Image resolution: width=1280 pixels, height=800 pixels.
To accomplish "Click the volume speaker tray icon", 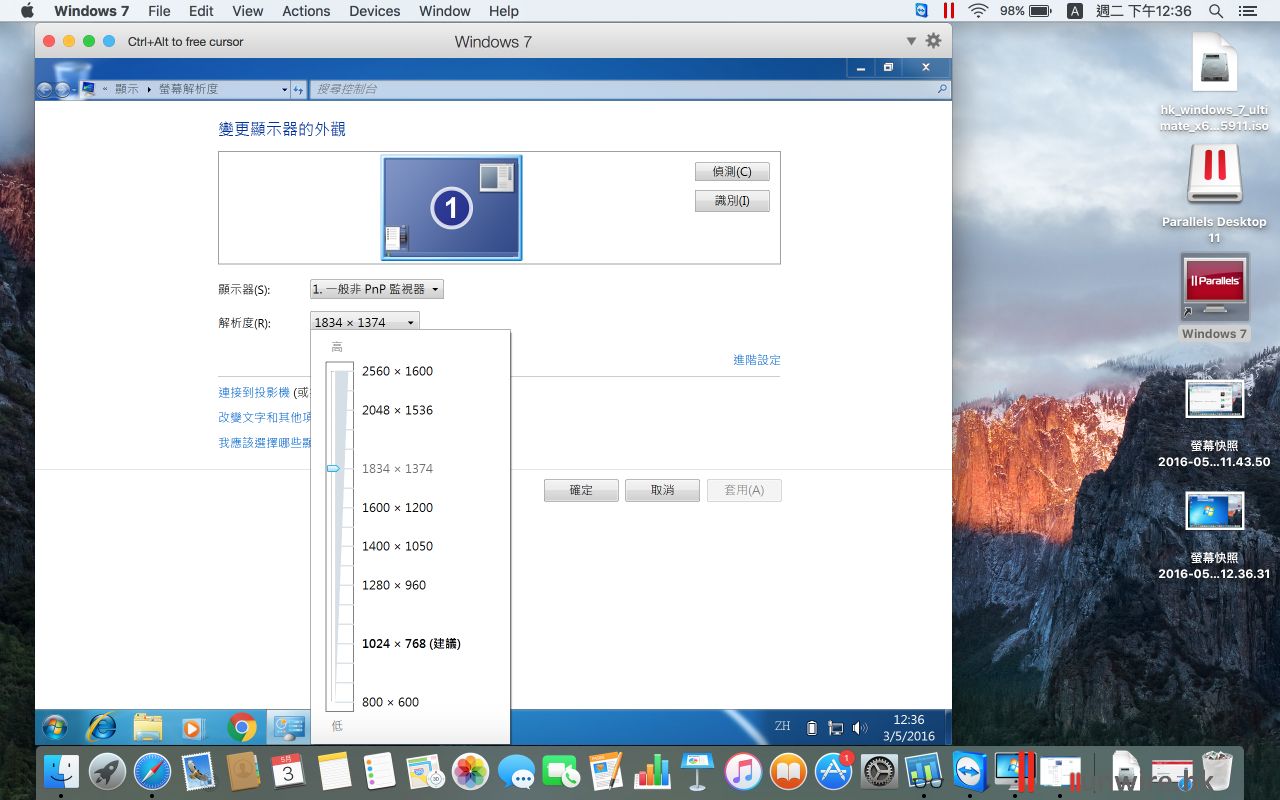I will pyautogui.click(x=858, y=727).
